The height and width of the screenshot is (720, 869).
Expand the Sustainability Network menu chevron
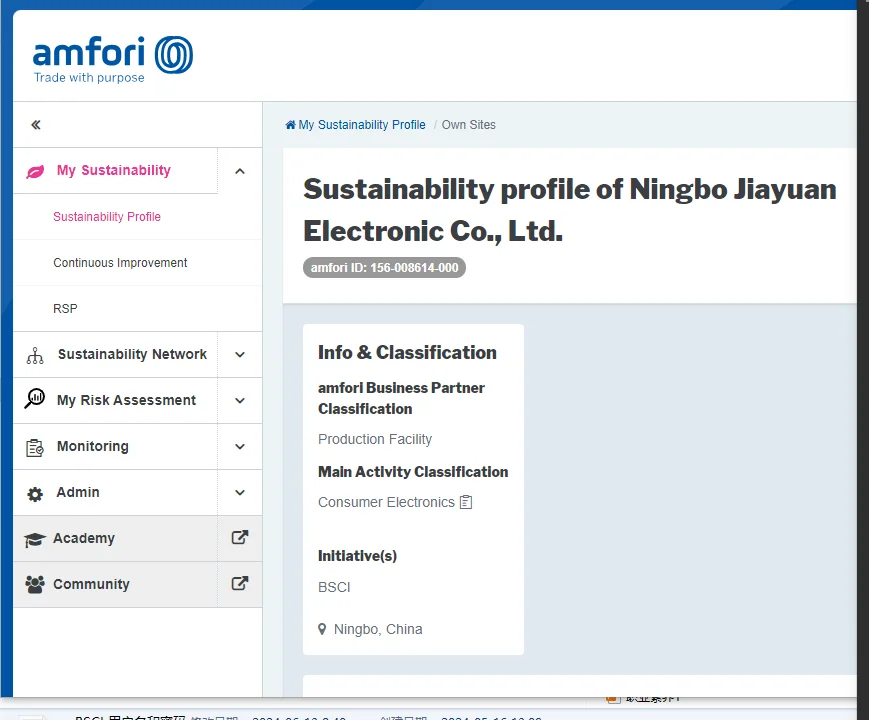[x=240, y=355]
